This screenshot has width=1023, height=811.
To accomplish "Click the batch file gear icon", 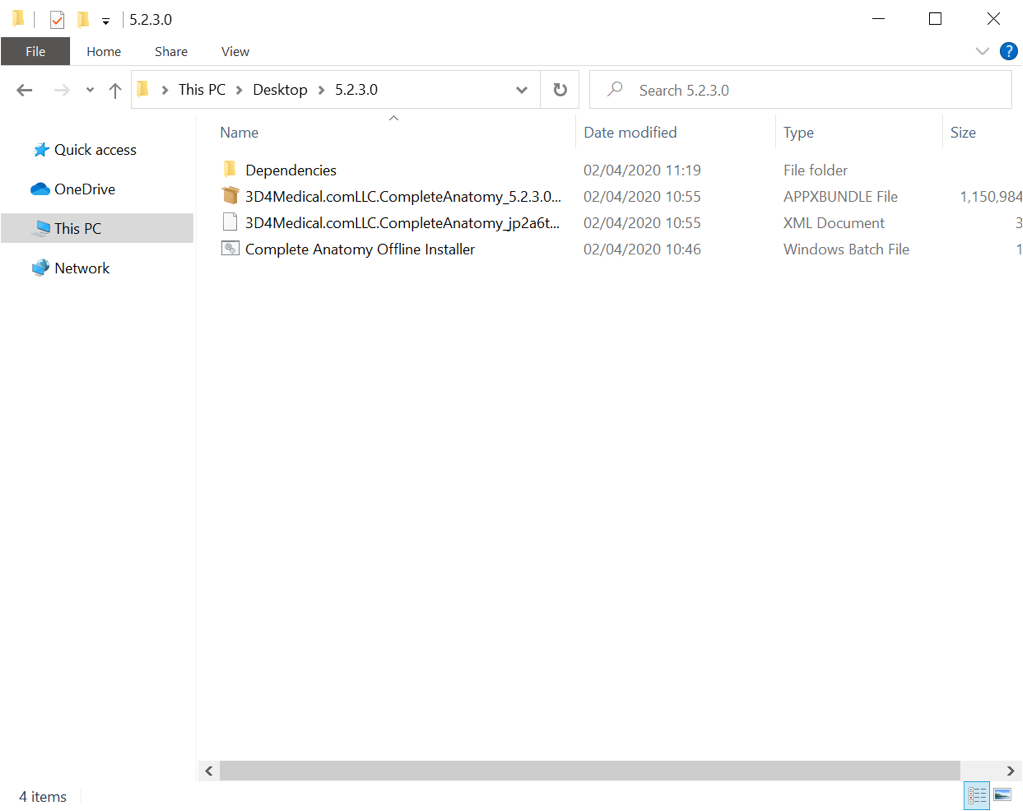I will tap(230, 249).
